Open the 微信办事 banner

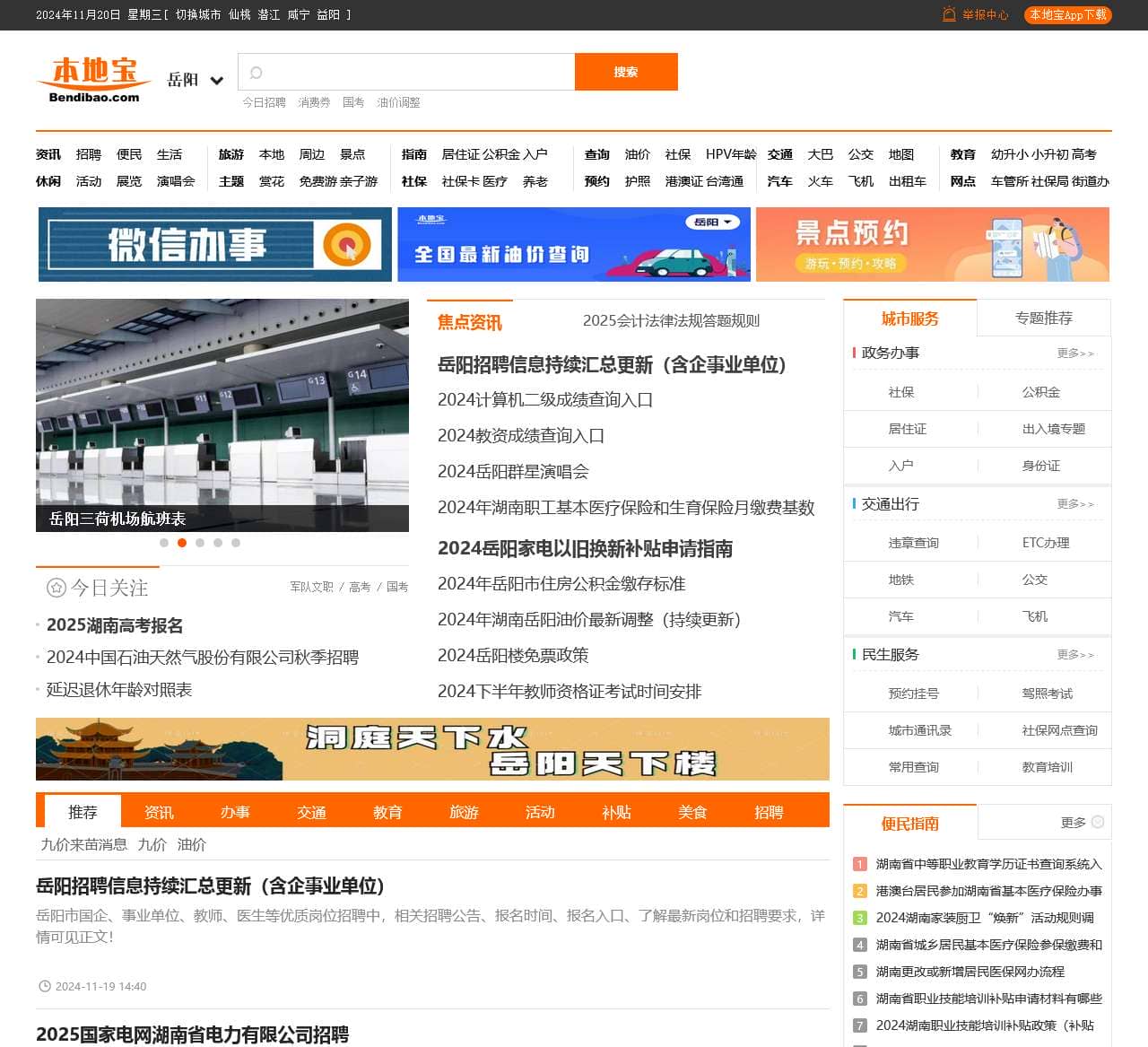(x=214, y=244)
